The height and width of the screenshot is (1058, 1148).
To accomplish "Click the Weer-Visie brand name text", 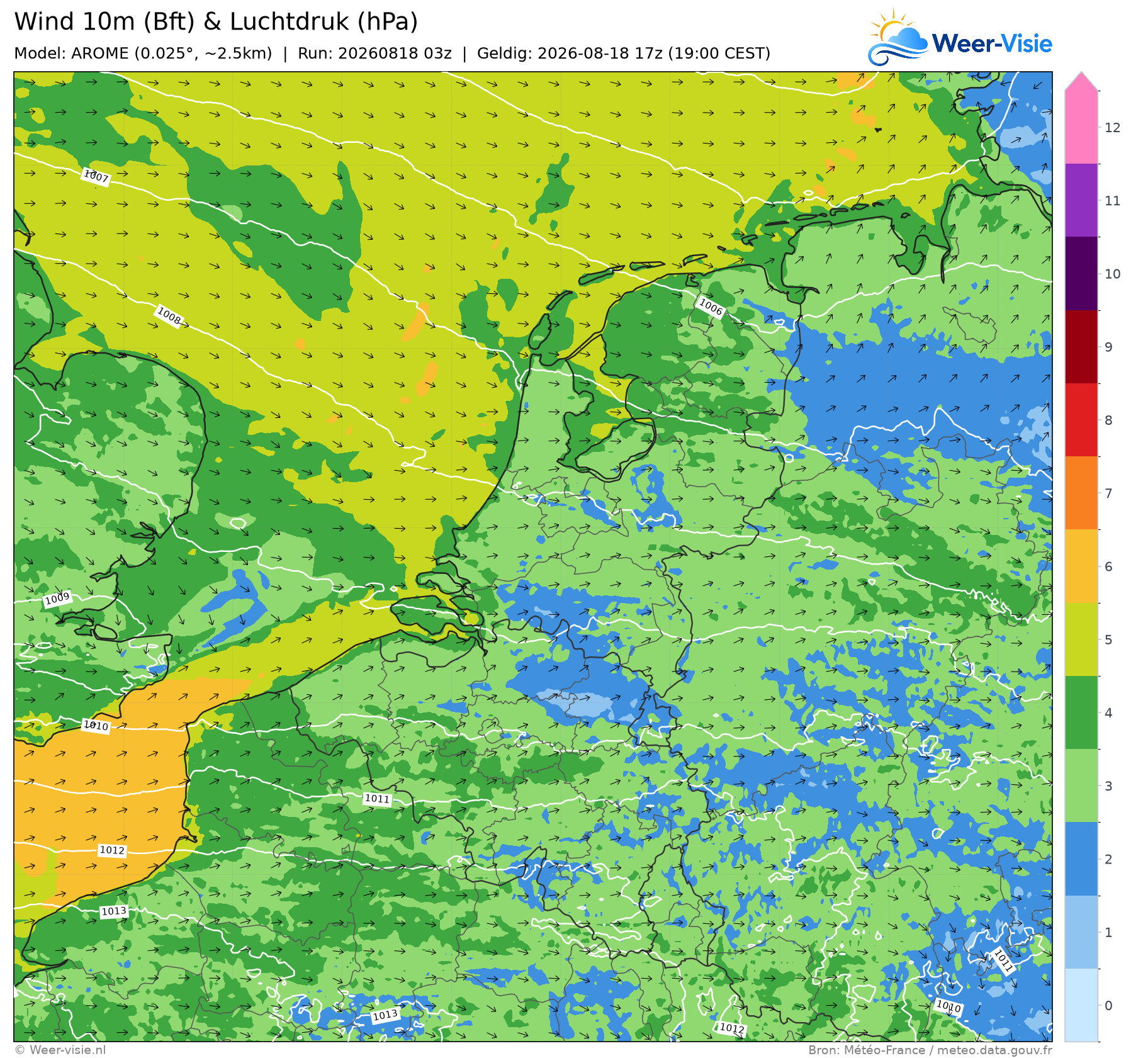I will [x=992, y=43].
